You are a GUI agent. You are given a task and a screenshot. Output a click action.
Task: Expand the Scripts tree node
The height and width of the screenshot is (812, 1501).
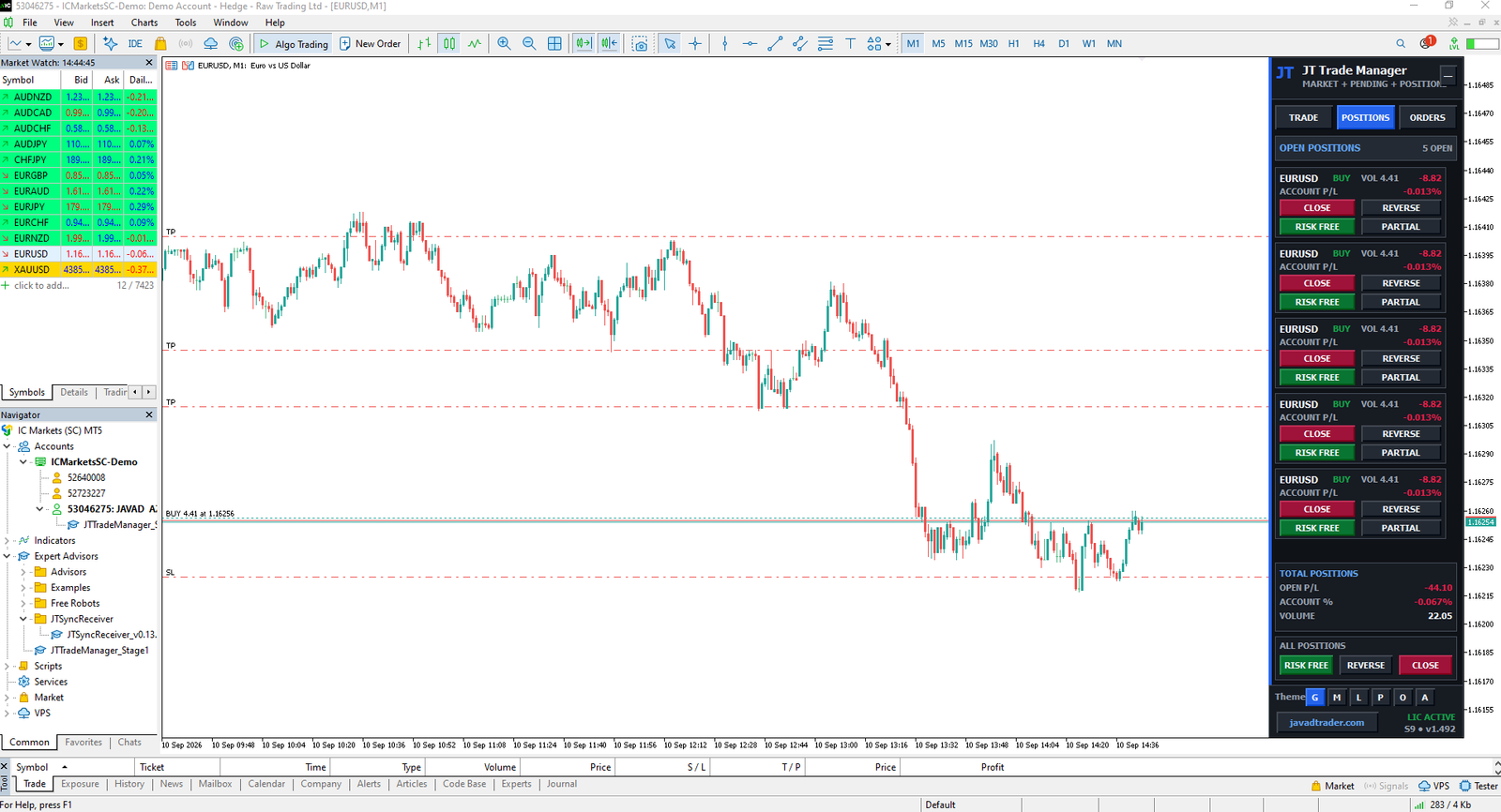coord(8,667)
